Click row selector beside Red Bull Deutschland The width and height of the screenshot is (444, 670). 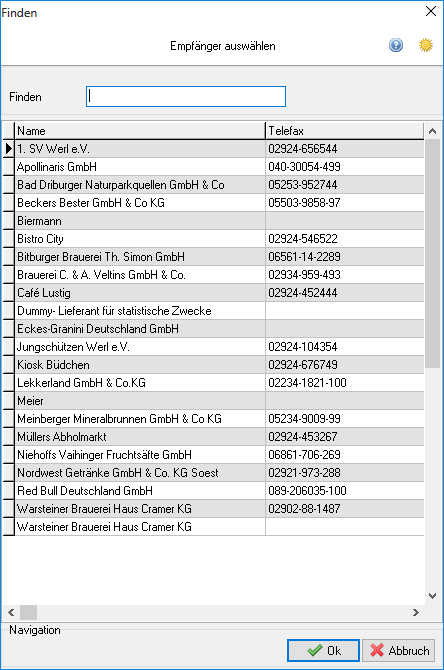pyautogui.click(x=9, y=491)
